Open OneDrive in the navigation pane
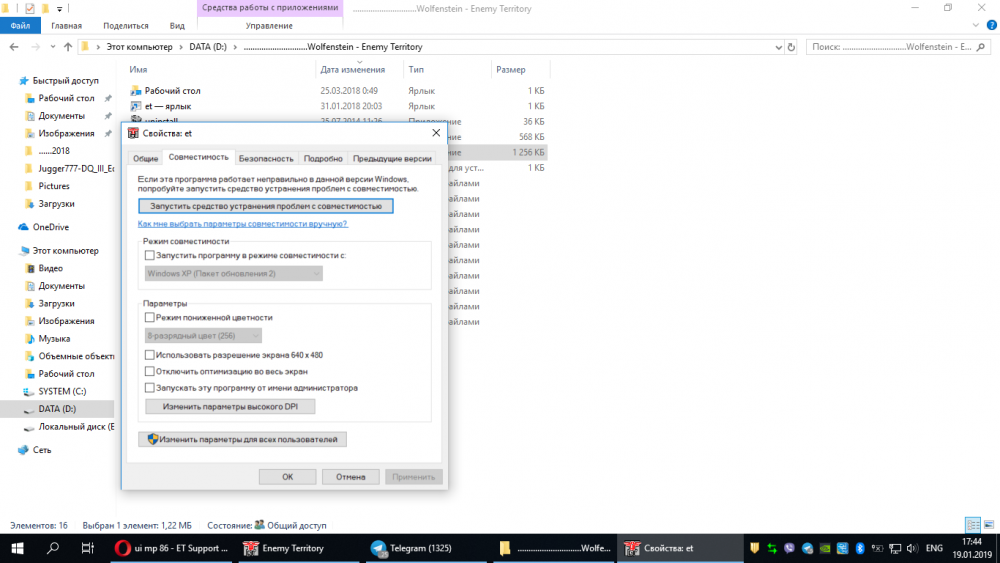Viewport: 1000px width, 563px height. pos(50,227)
